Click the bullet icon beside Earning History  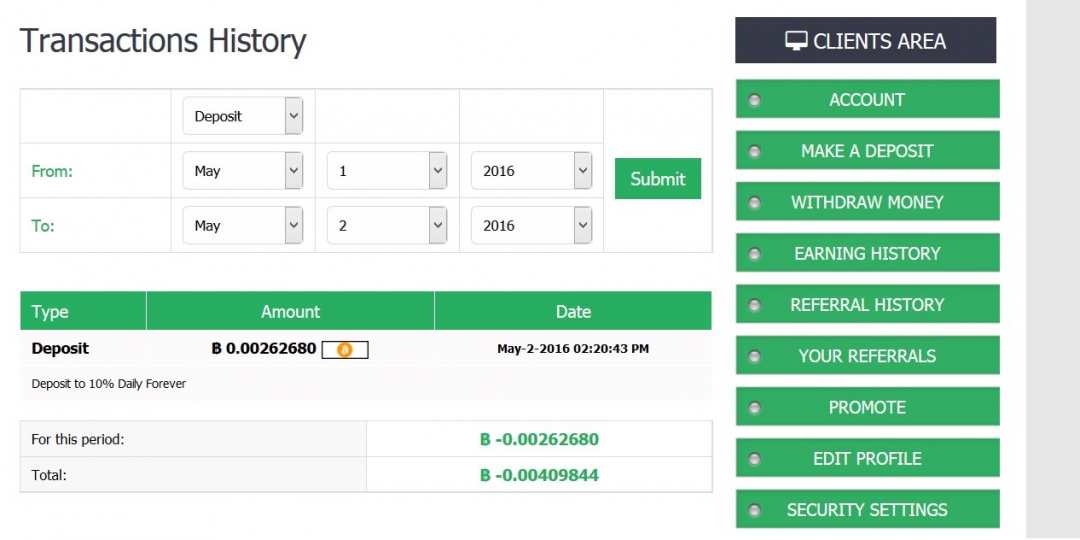tap(754, 254)
